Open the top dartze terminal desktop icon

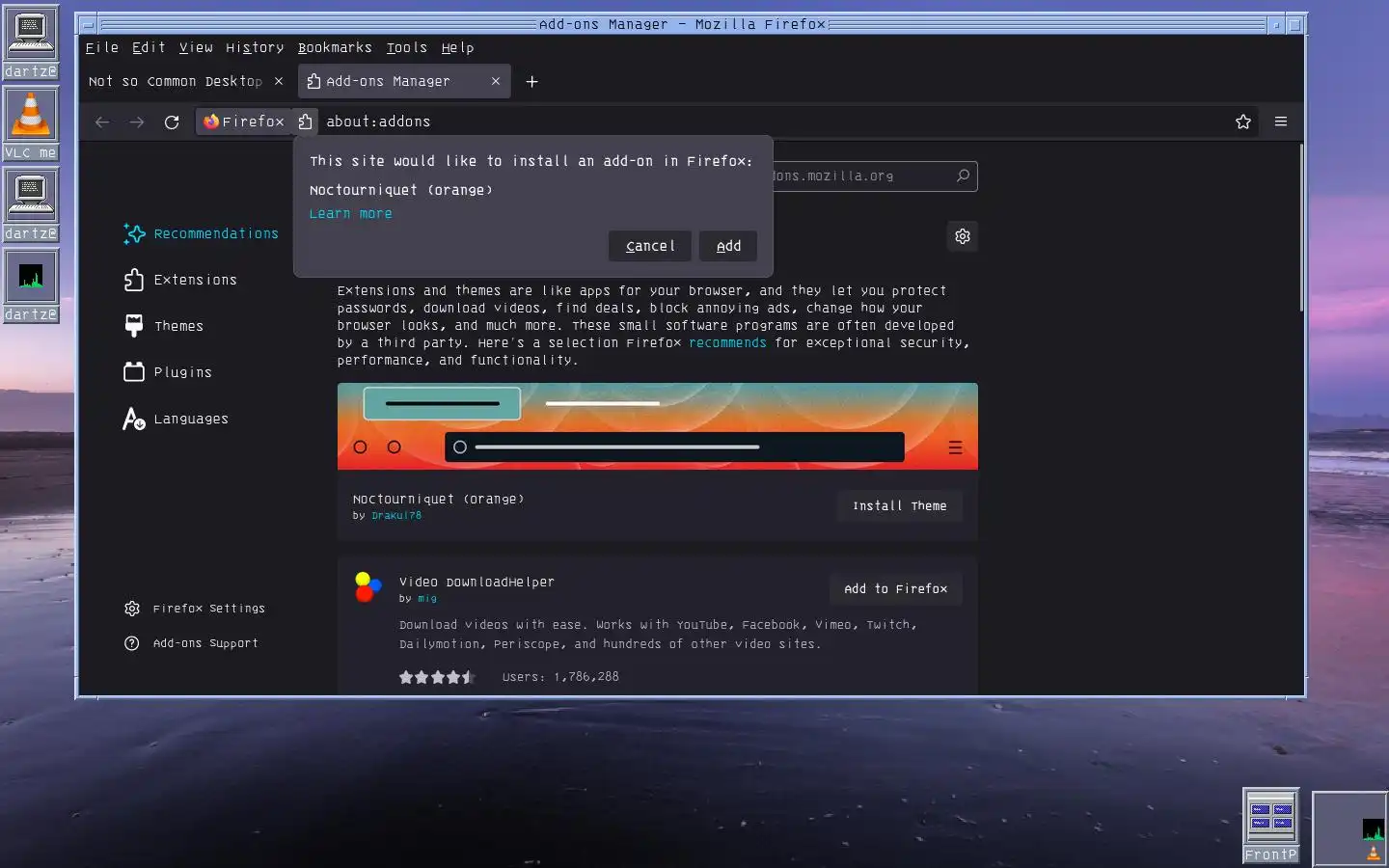pyautogui.click(x=31, y=42)
